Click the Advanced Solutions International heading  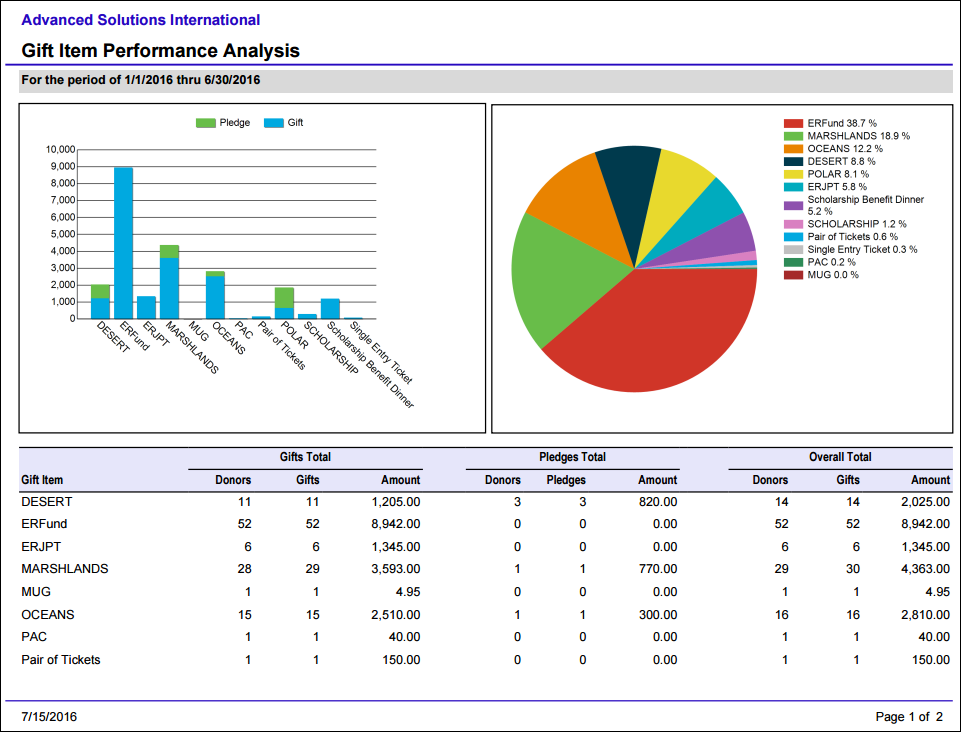(140, 20)
